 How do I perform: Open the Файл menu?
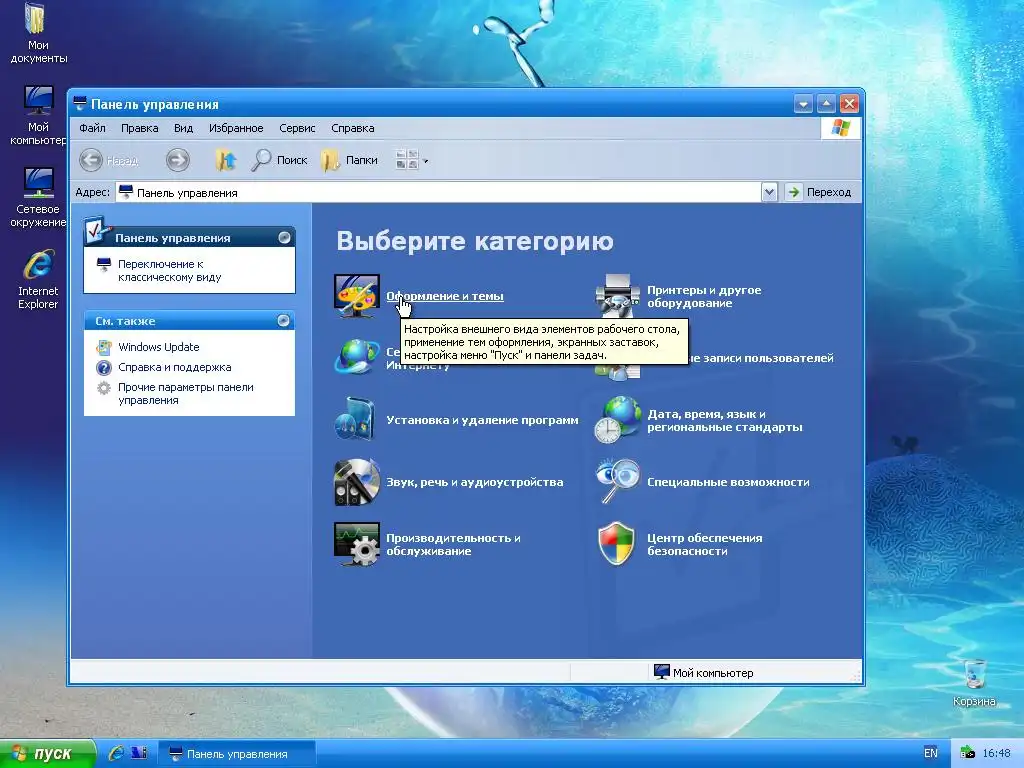click(92, 128)
